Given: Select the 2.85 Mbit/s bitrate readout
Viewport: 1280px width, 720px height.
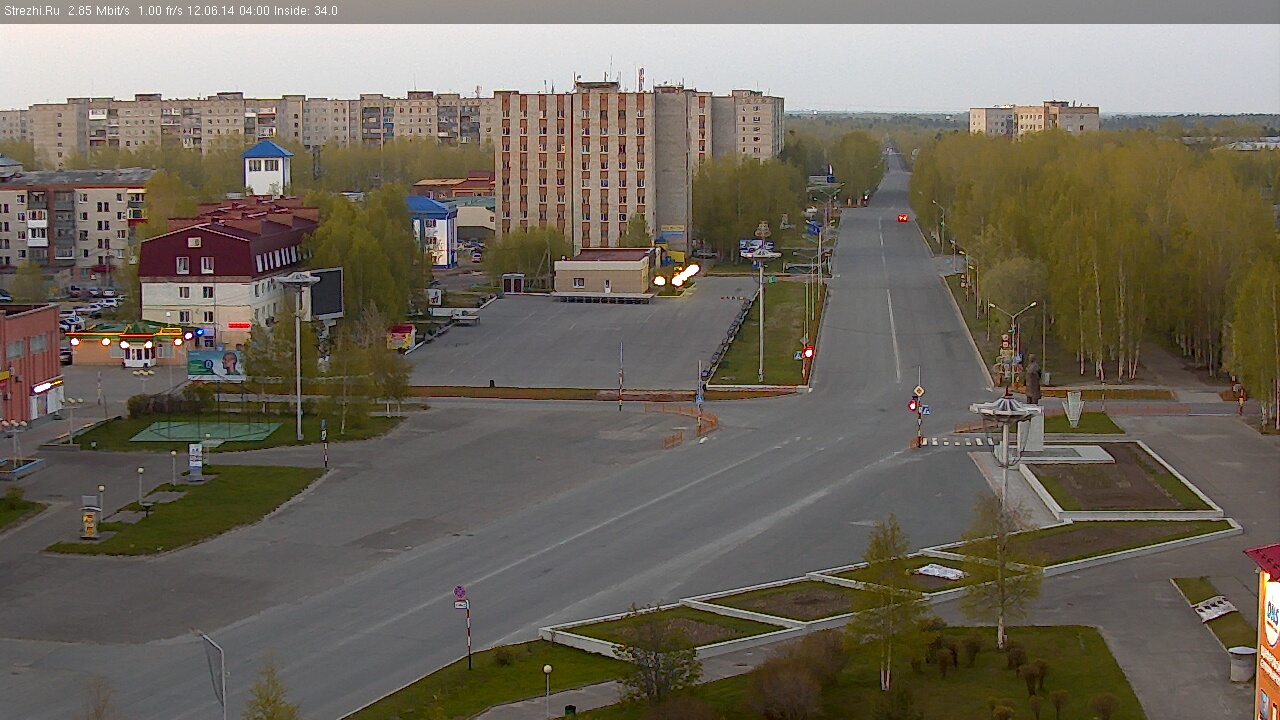Looking at the screenshot, I should [99, 11].
